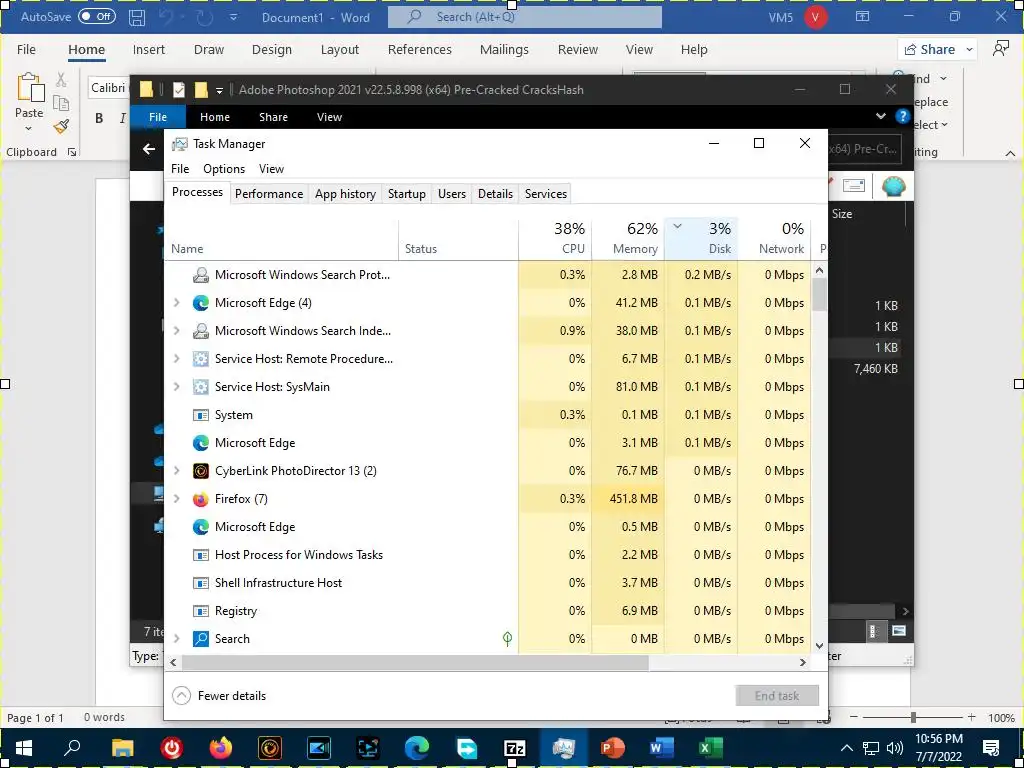Expand CyberLink PhotoDirector 13 (2) group
Image resolution: width=1024 pixels, height=768 pixels.
(x=176, y=471)
